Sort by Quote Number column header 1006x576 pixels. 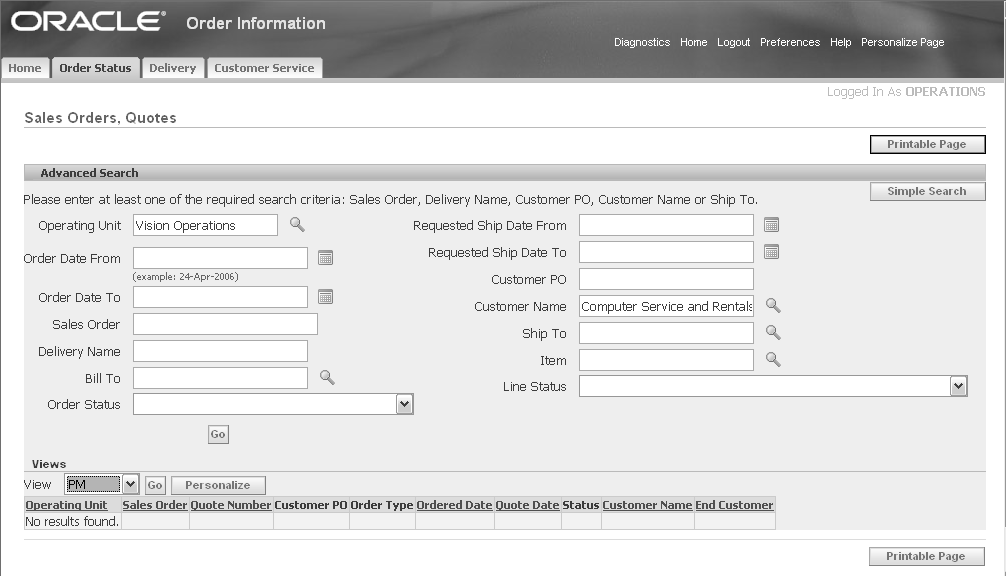[231, 505]
